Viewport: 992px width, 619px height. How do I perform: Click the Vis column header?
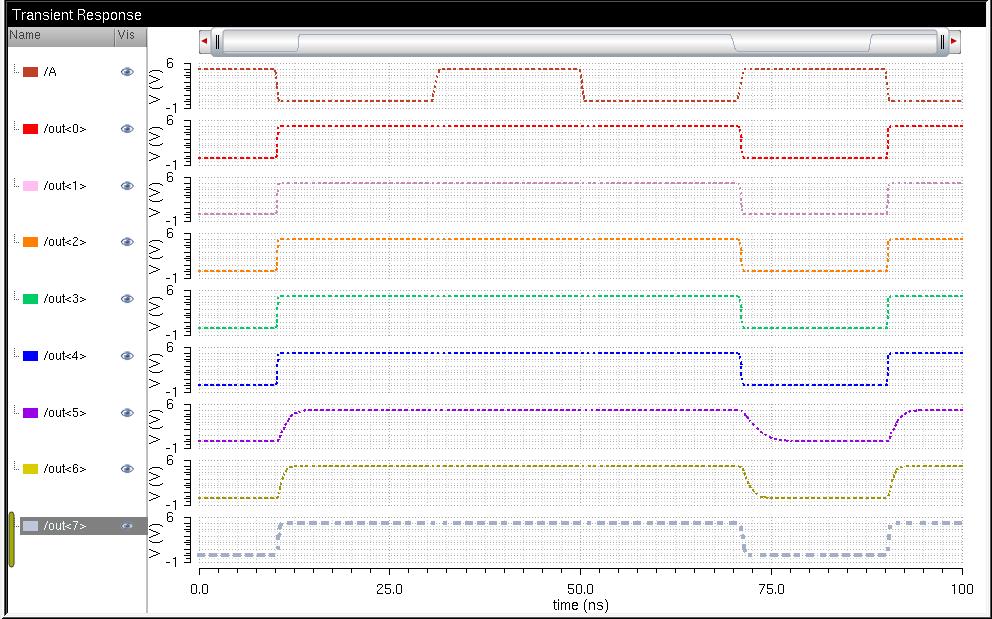pos(131,36)
